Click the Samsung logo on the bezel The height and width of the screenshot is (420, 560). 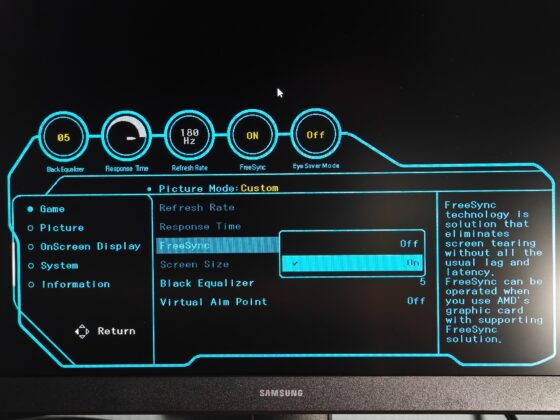point(281,393)
